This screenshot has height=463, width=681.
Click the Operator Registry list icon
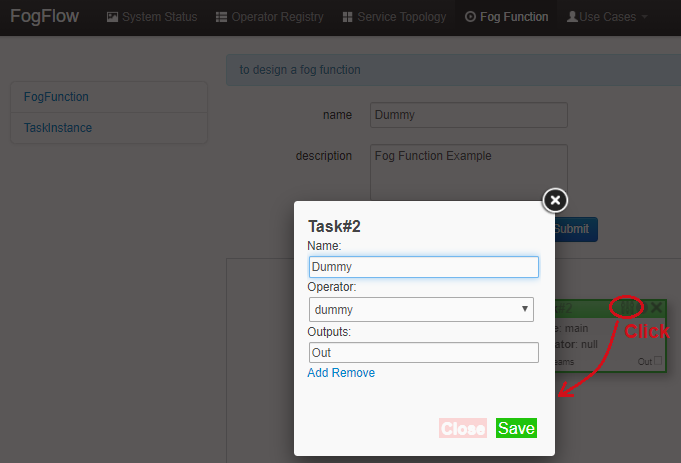[221, 17]
